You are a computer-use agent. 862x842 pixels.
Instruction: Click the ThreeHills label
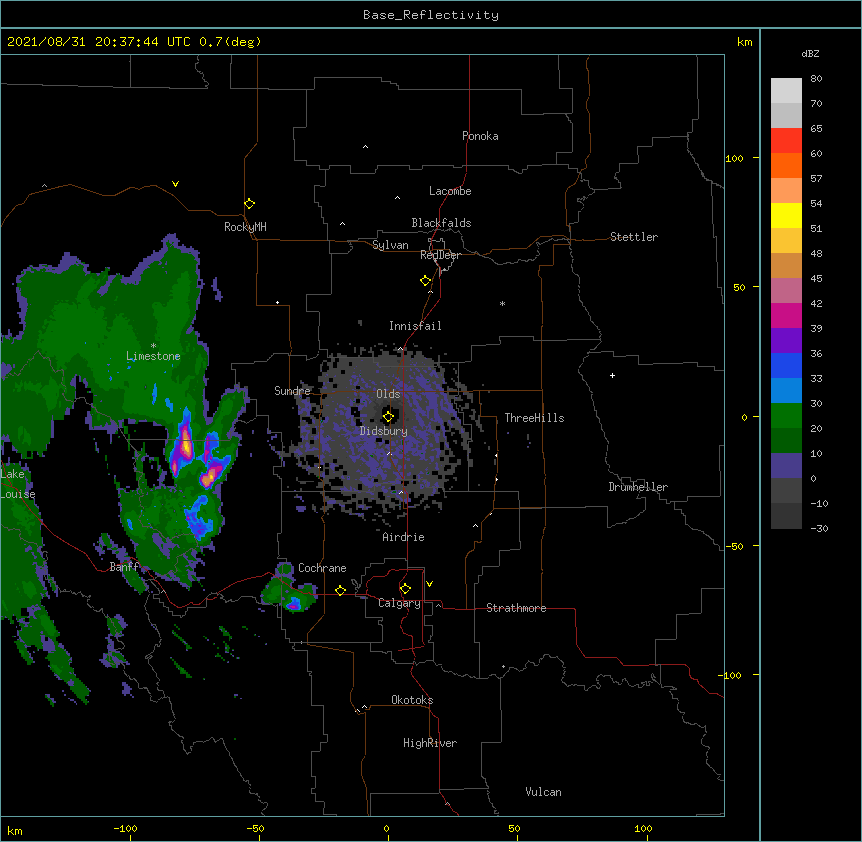534,418
